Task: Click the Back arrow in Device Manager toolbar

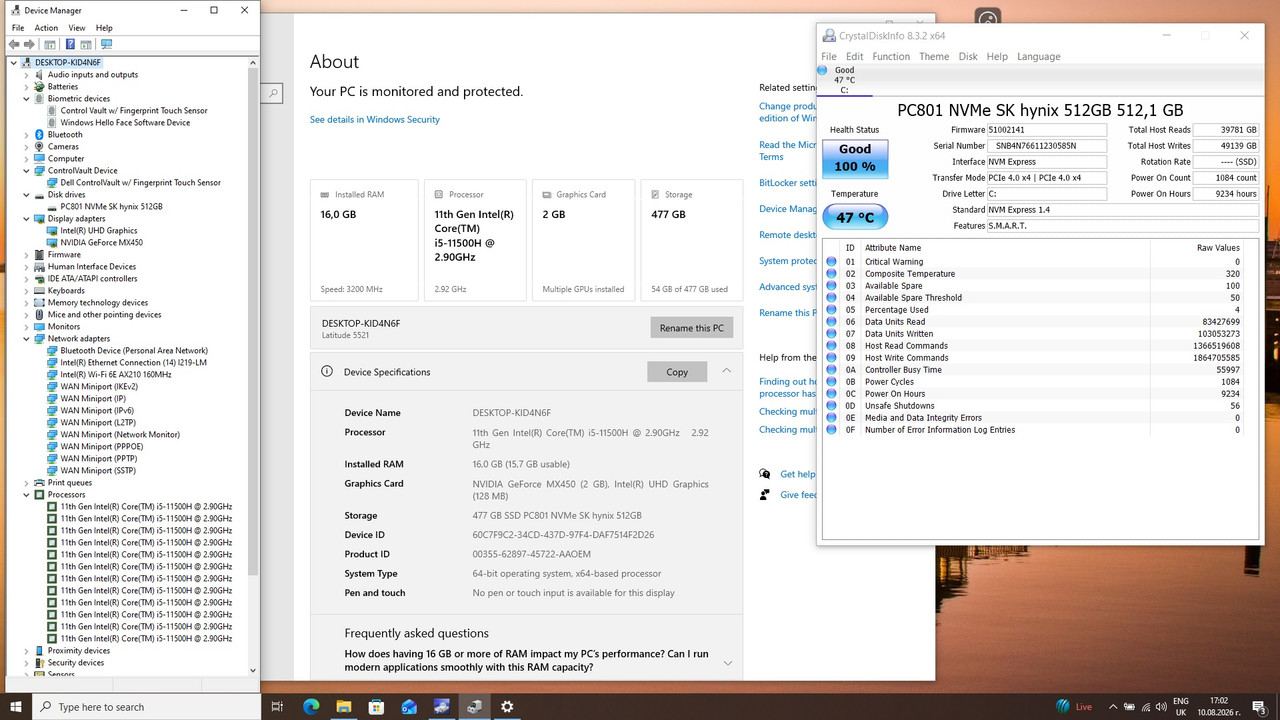Action: (x=15, y=44)
